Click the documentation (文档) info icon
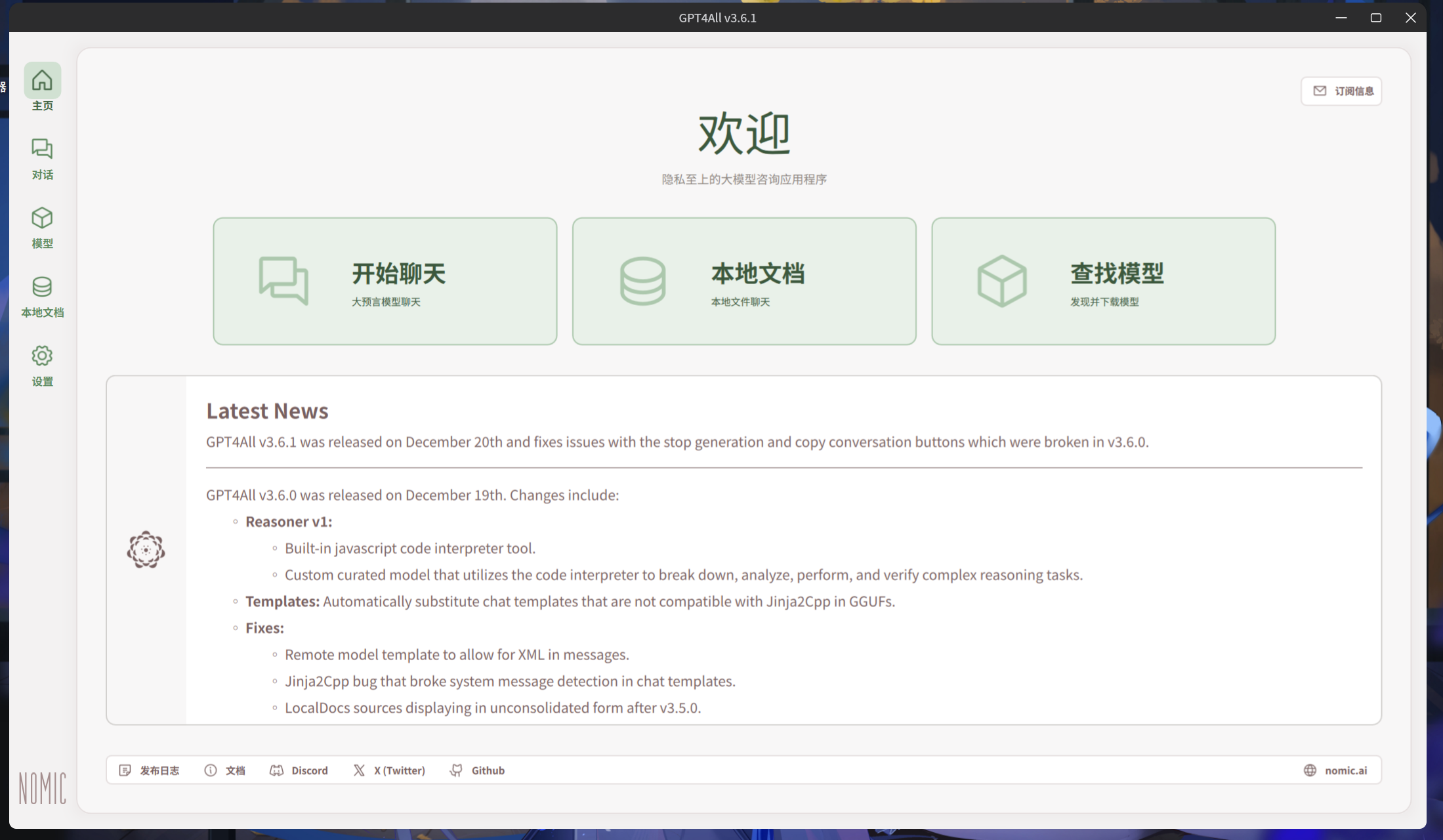Image resolution: width=1443 pixels, height=840 pixels. 210,770
